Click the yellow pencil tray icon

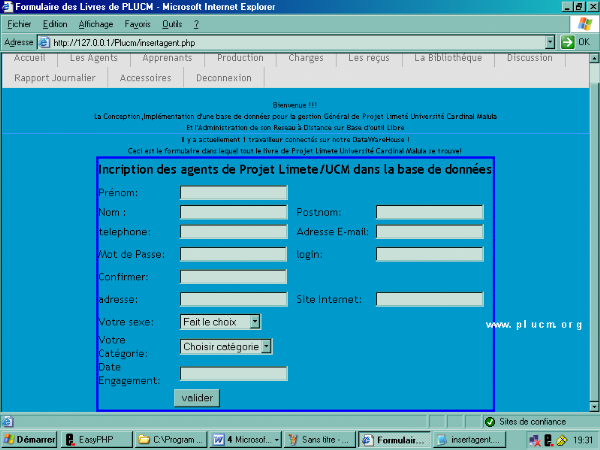[562, 440]
